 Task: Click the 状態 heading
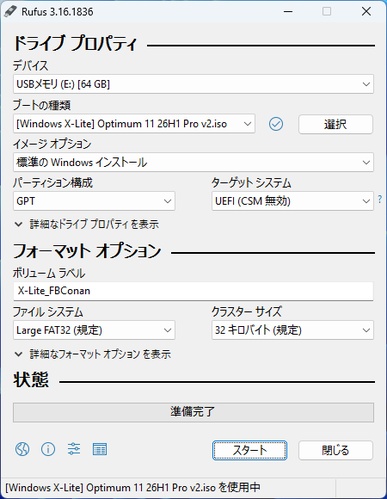pyautogui.click(x=31, y=380)
